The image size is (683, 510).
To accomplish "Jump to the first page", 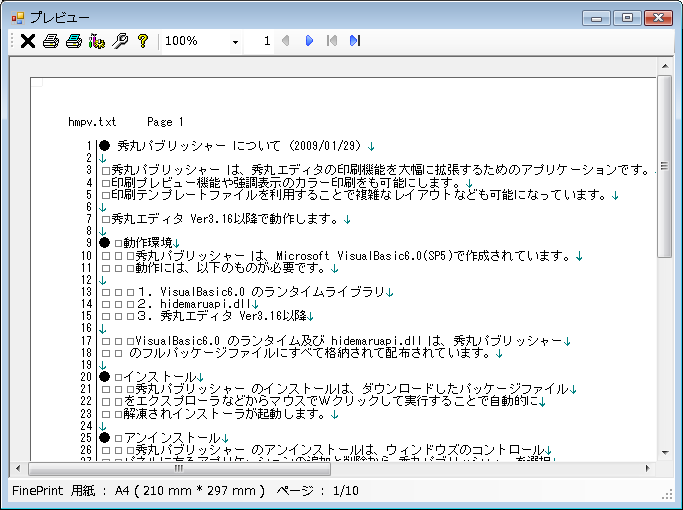I will point(331,41).
